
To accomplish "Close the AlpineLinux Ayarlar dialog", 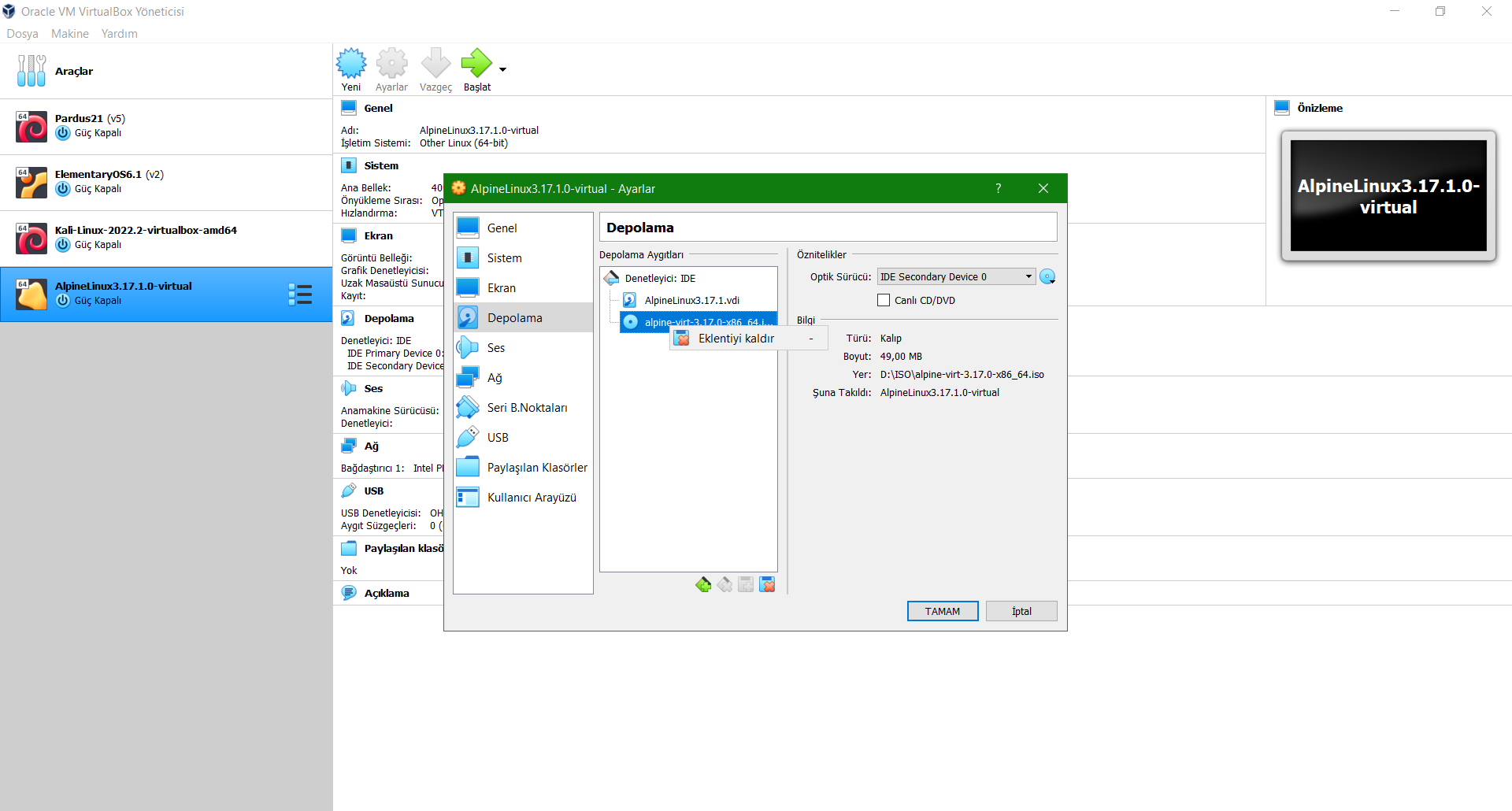I will click(1043, 188).
